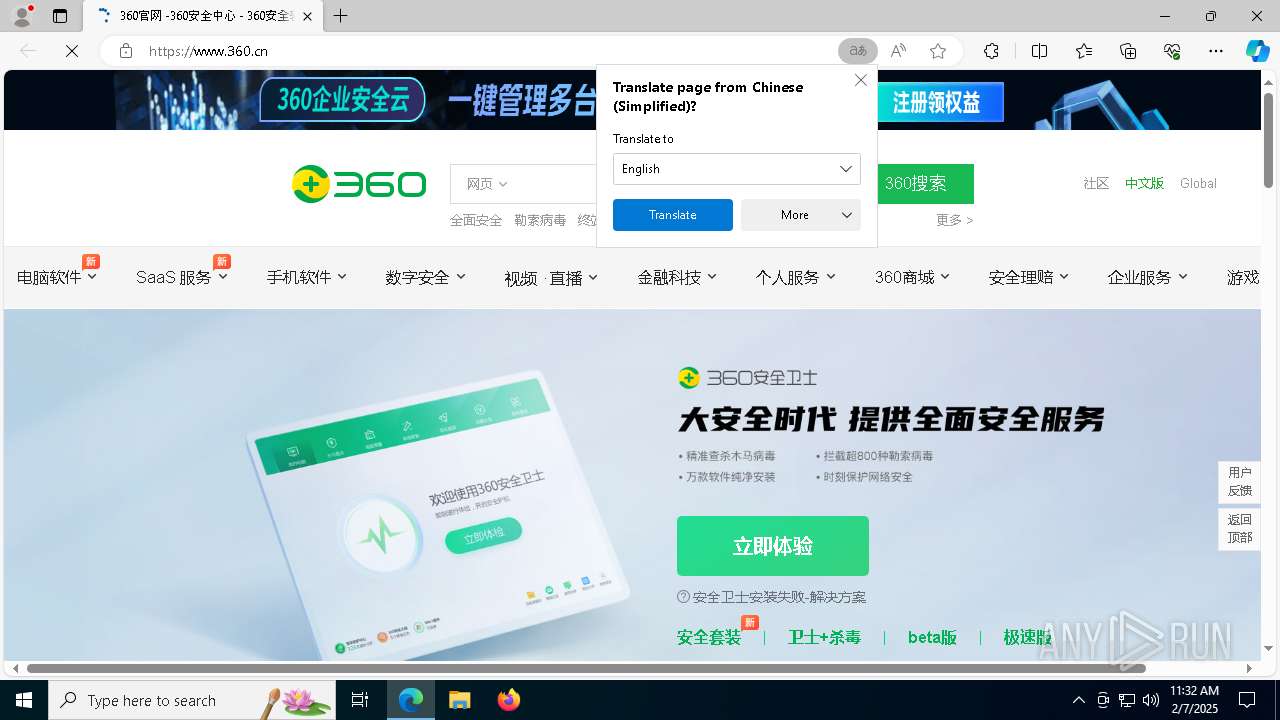Click the 360安全卫士 logo in banner
Viewport: 1280px width, 720px height.
pos(748,377)
